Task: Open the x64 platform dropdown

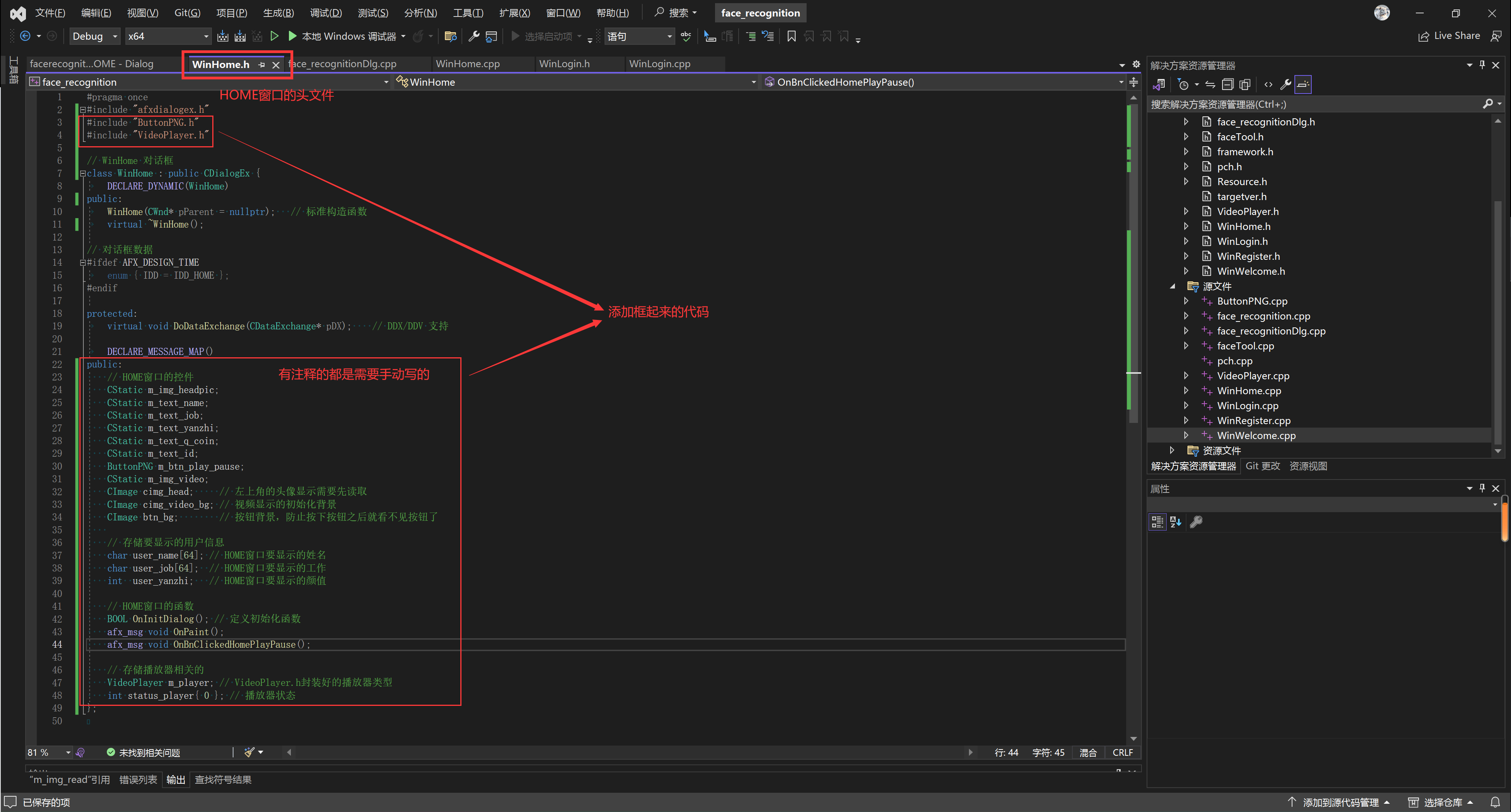Action: (168, 37)
